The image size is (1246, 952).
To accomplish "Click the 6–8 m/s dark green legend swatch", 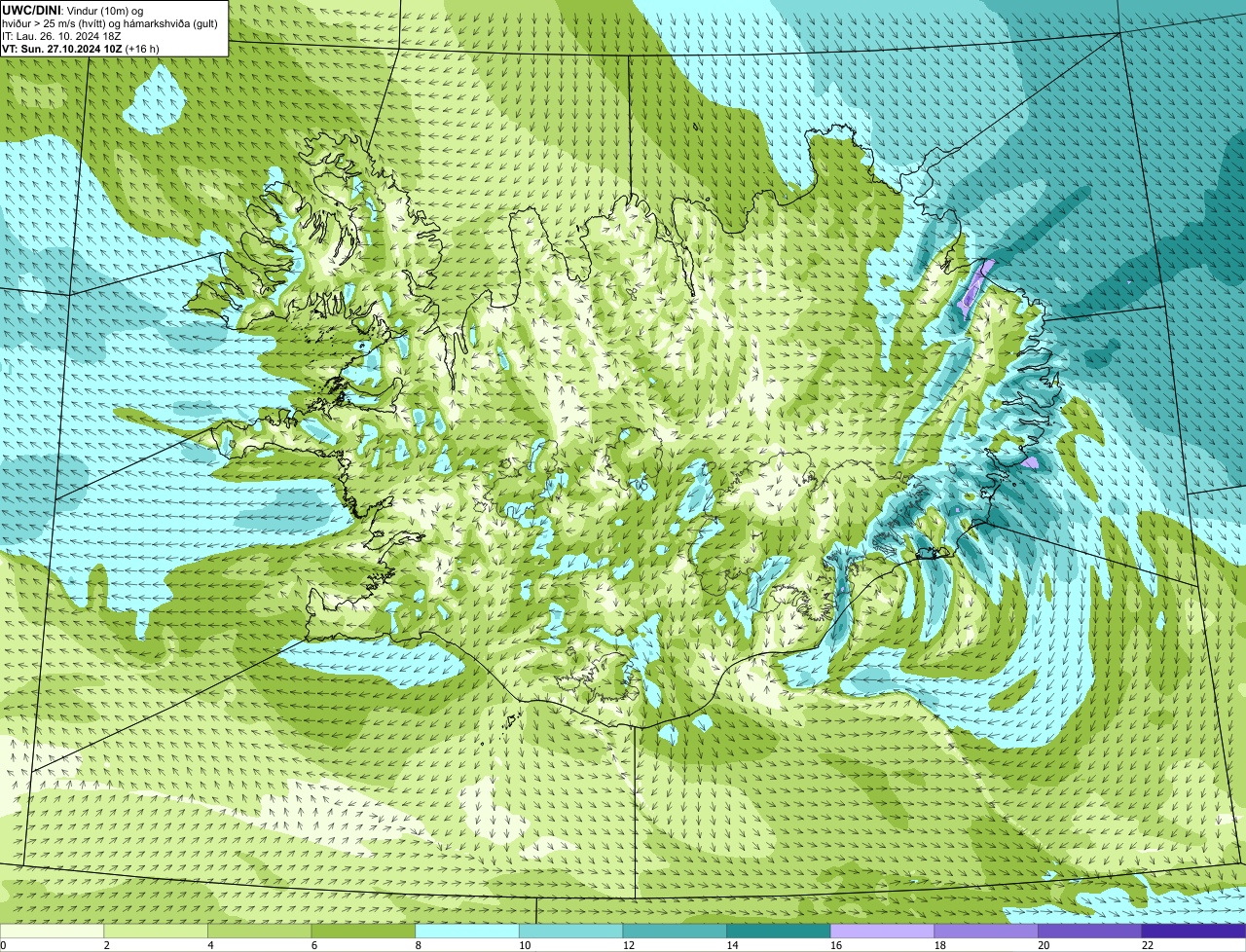I will tap(363, 931).
